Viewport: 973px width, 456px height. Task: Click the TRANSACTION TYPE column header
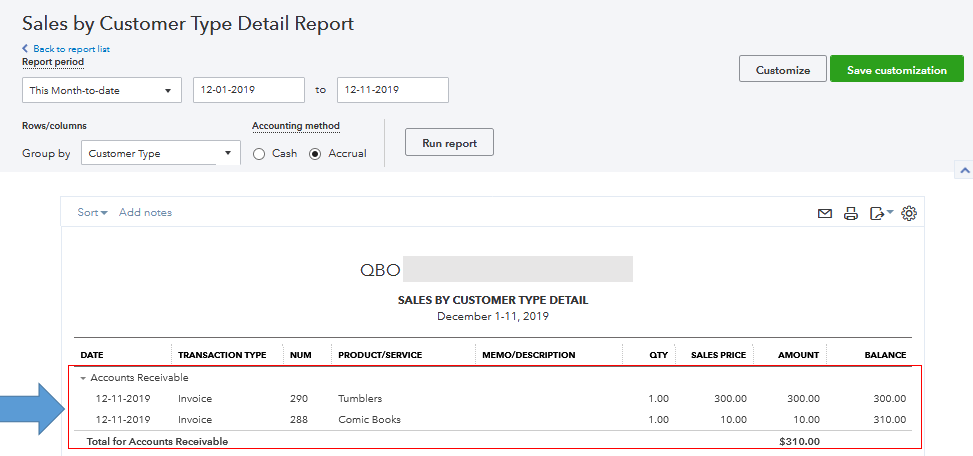pyautogui.click(x=222, y=355)
